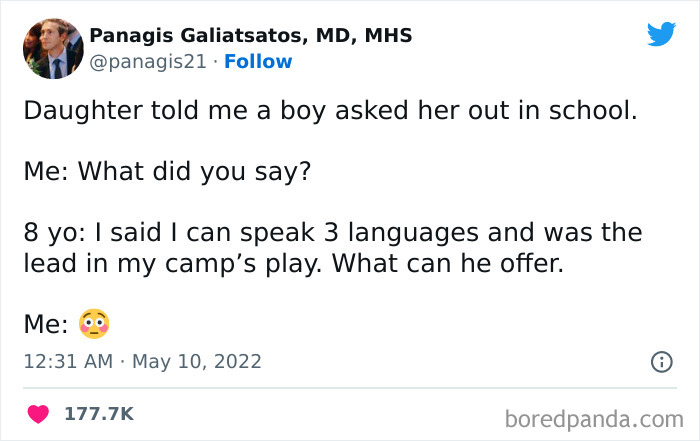
Task: View the 177.7K likes count
Action: click(x=99, y=413)
